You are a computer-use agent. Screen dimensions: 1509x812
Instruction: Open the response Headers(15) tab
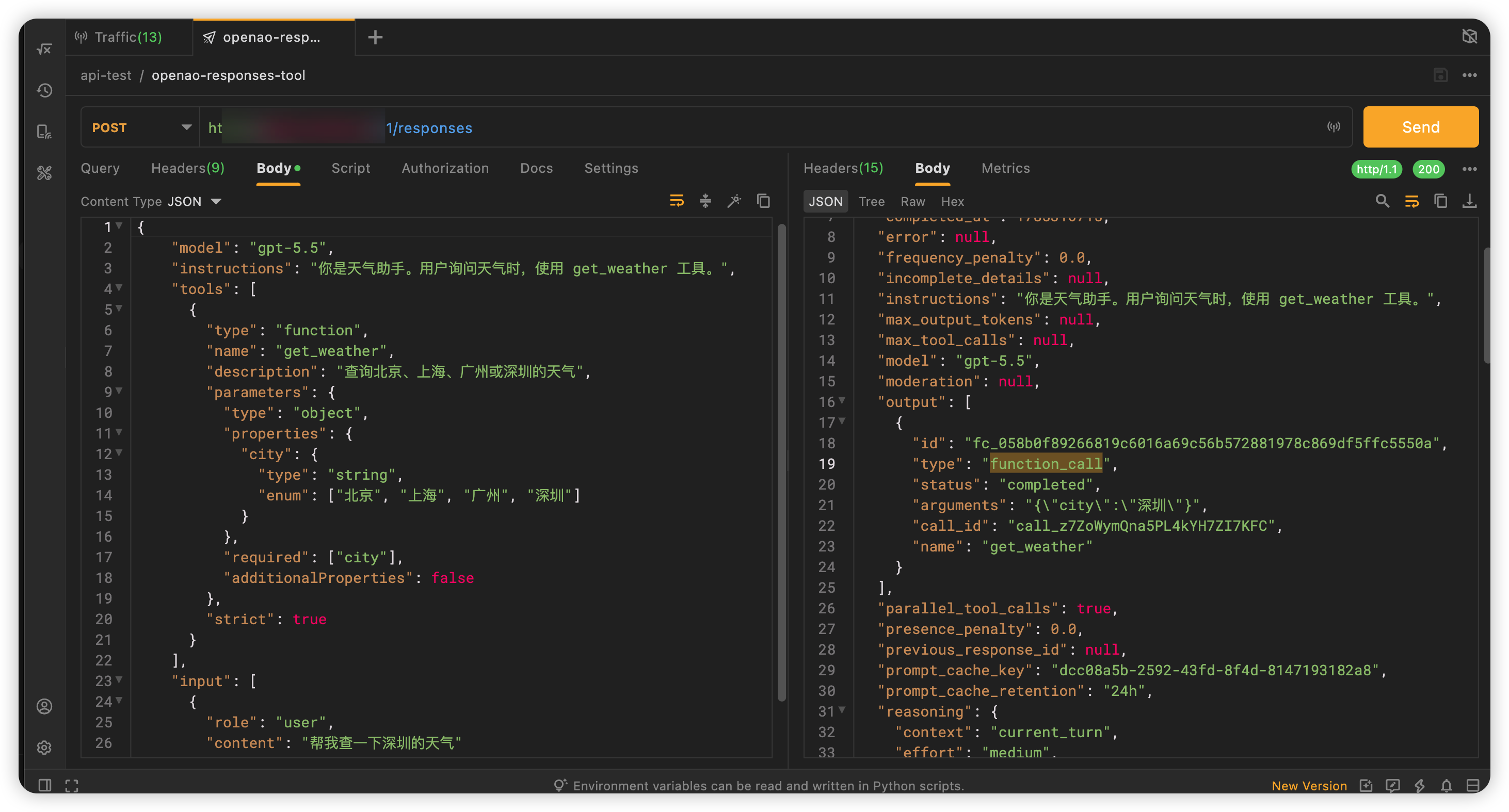pos(843,169)
